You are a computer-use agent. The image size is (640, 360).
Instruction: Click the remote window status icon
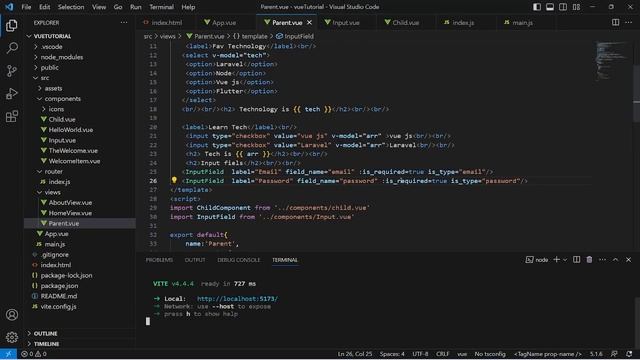click(8, 354)
